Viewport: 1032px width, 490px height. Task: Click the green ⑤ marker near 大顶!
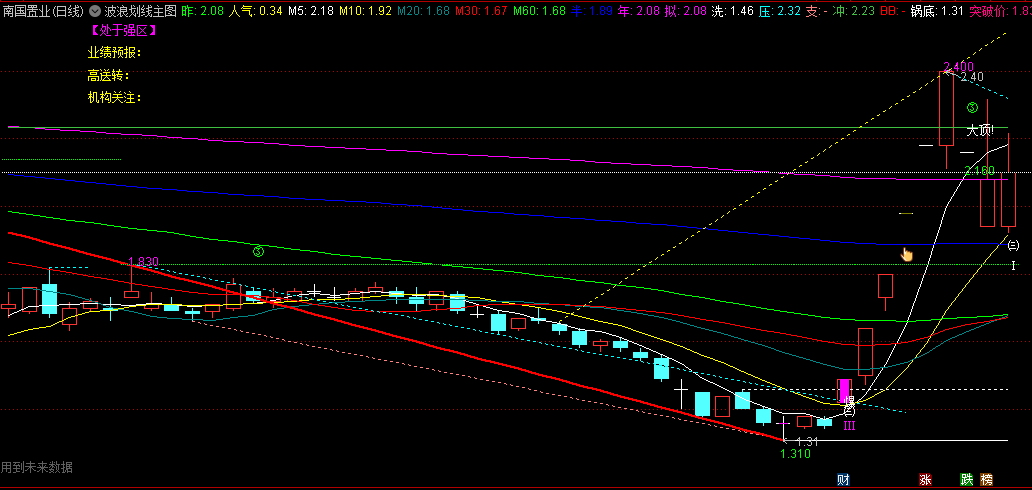coord(972,107)
